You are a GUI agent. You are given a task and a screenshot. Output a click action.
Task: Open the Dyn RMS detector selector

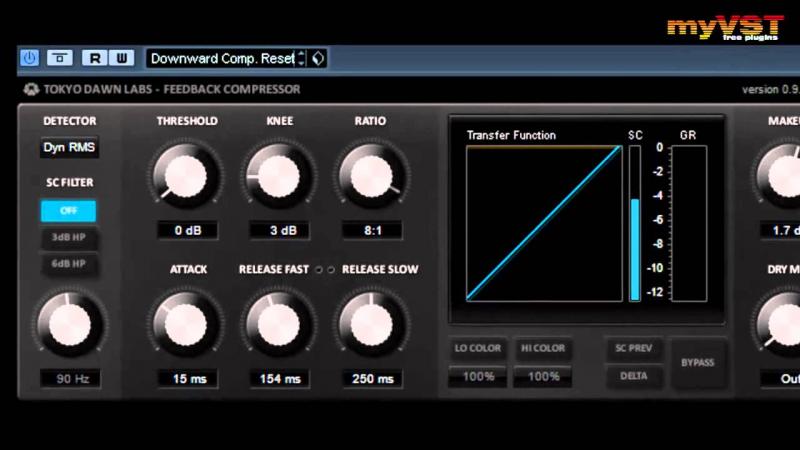(69, 147)
